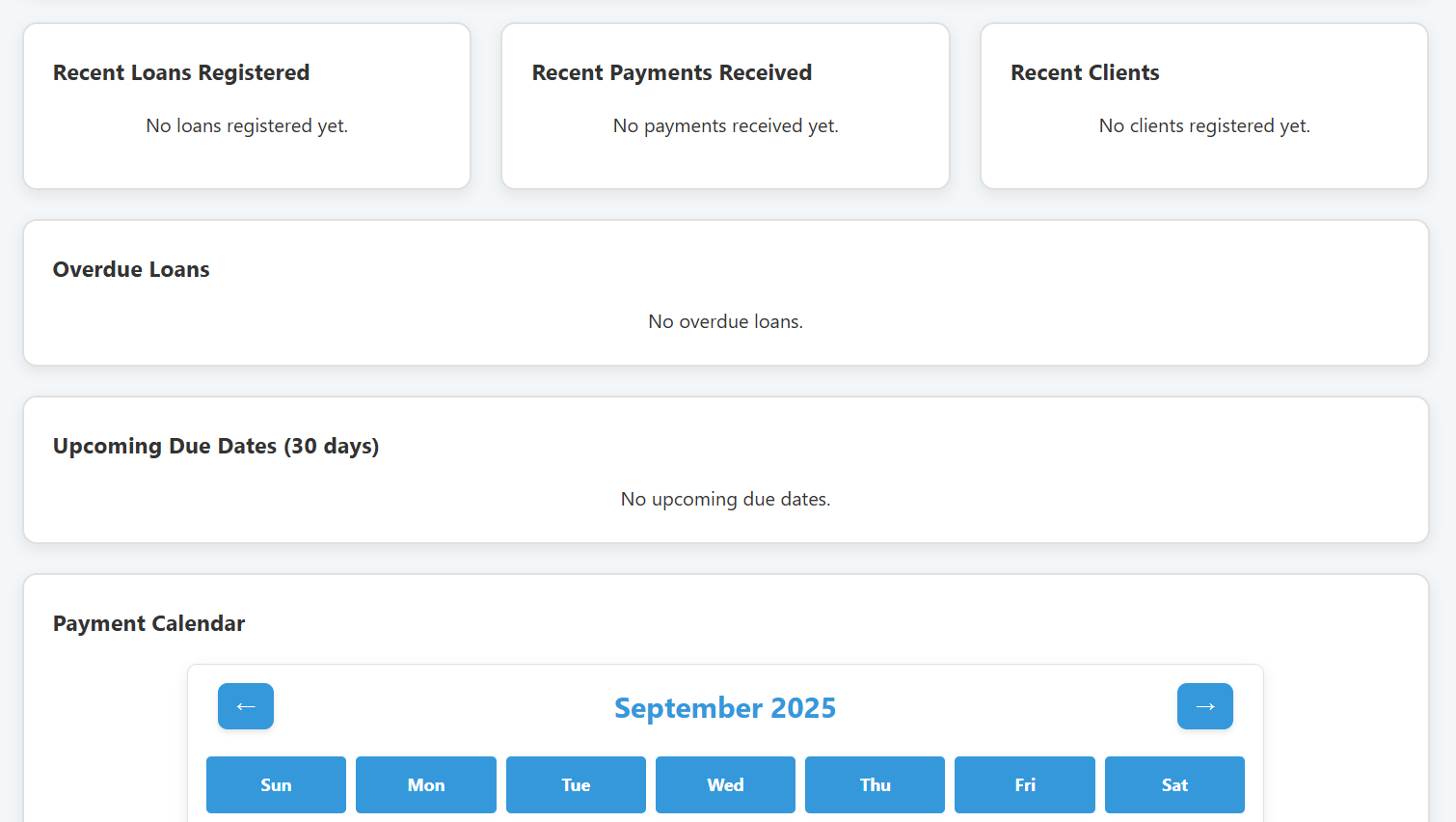This screenshot has height=822, width=1456.
Task: Click the 'No overdue loans.' message
Action: tap(726, 321)
